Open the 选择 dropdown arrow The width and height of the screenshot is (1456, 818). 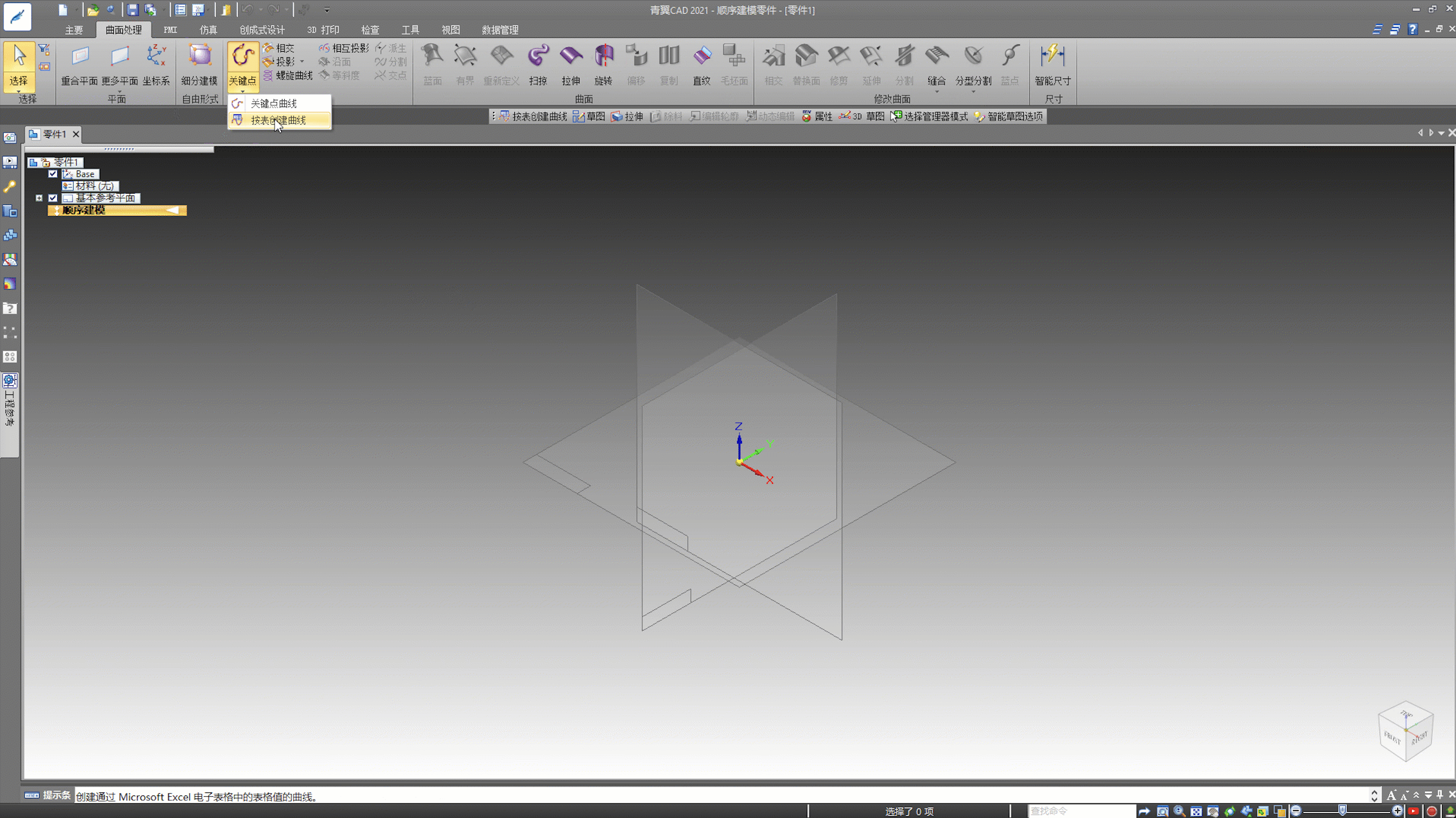coord(19,91)
